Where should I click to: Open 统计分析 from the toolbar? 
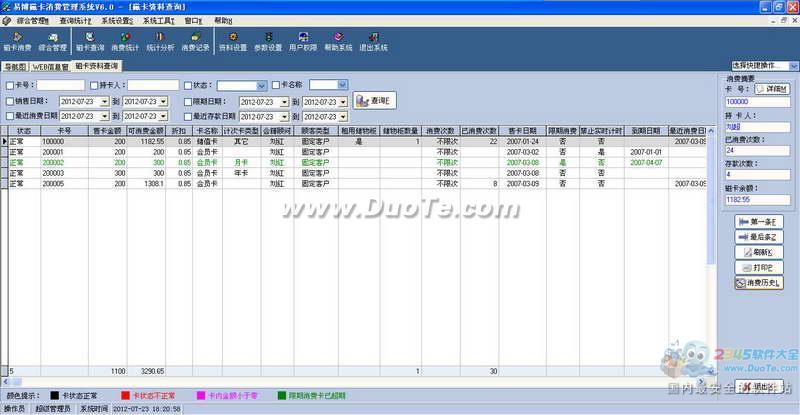161,41
